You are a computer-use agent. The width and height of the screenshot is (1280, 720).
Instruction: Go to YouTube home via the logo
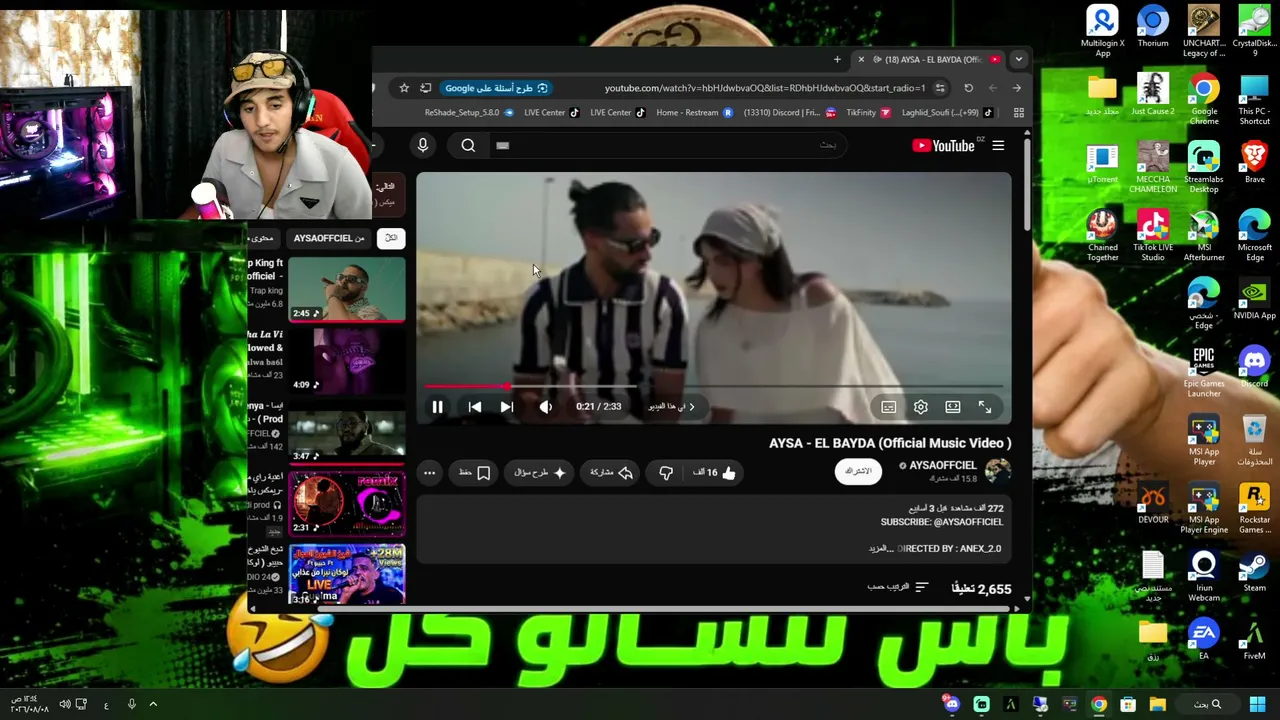click(x=943, y=146)
